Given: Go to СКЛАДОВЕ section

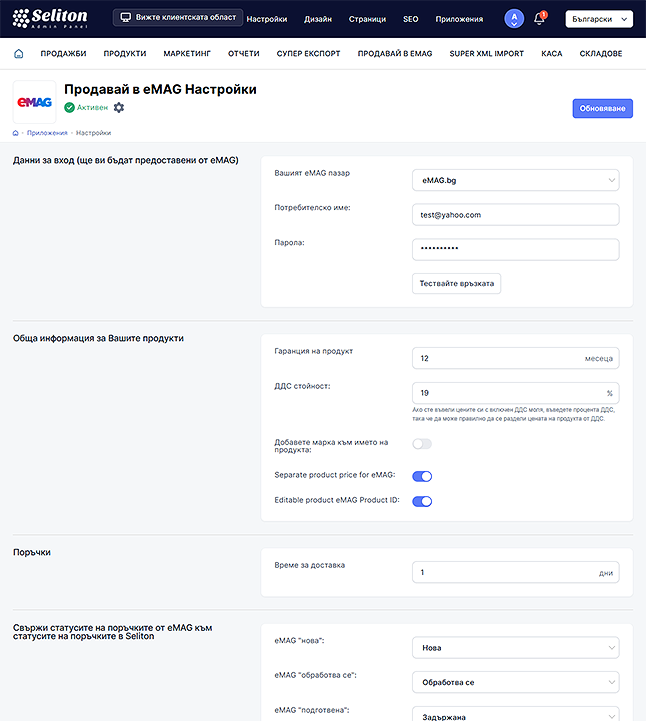Looking at the screenshot, I should [601, 54].
